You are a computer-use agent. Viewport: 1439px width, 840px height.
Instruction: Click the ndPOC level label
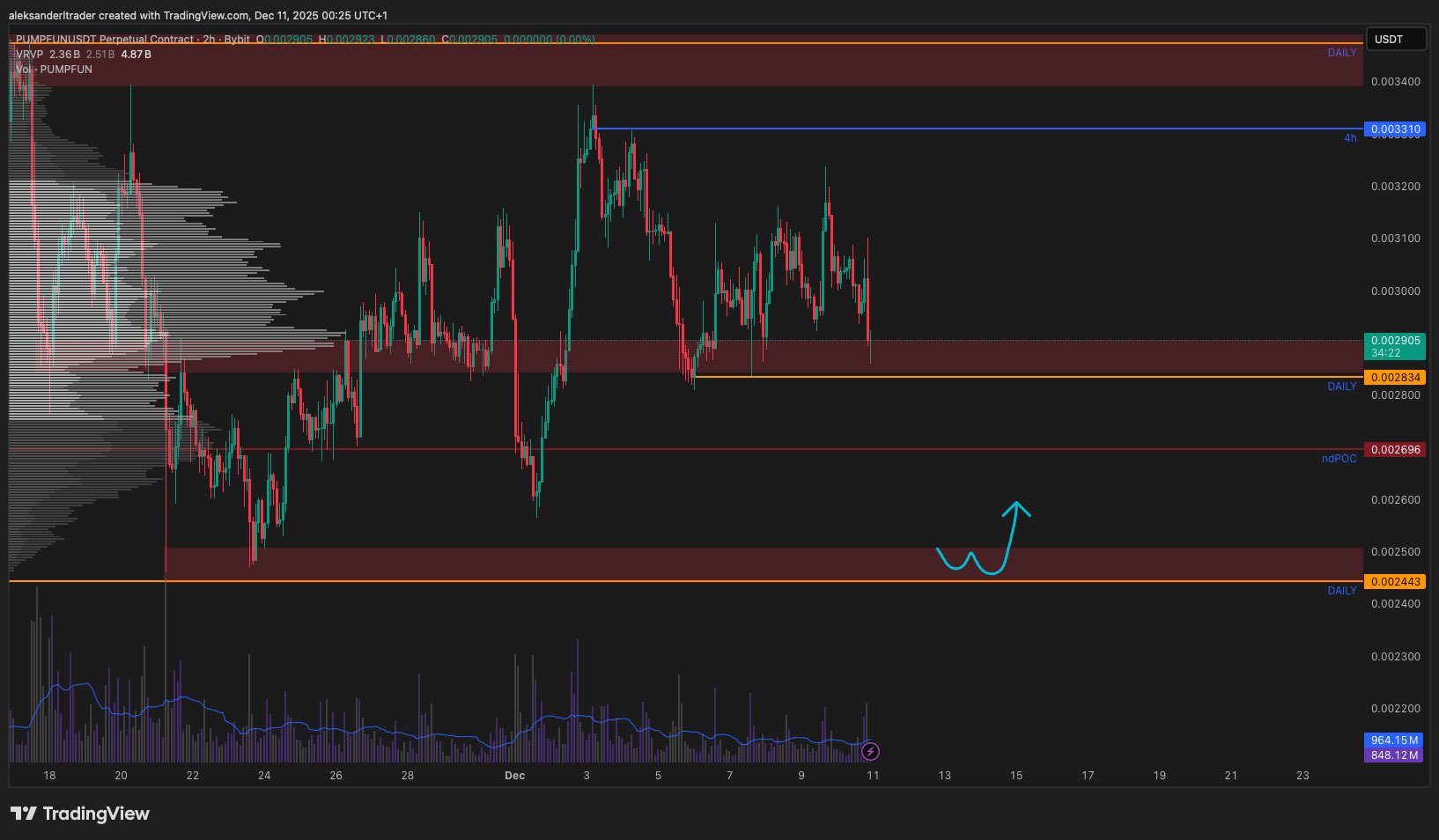pos(1339,459)
